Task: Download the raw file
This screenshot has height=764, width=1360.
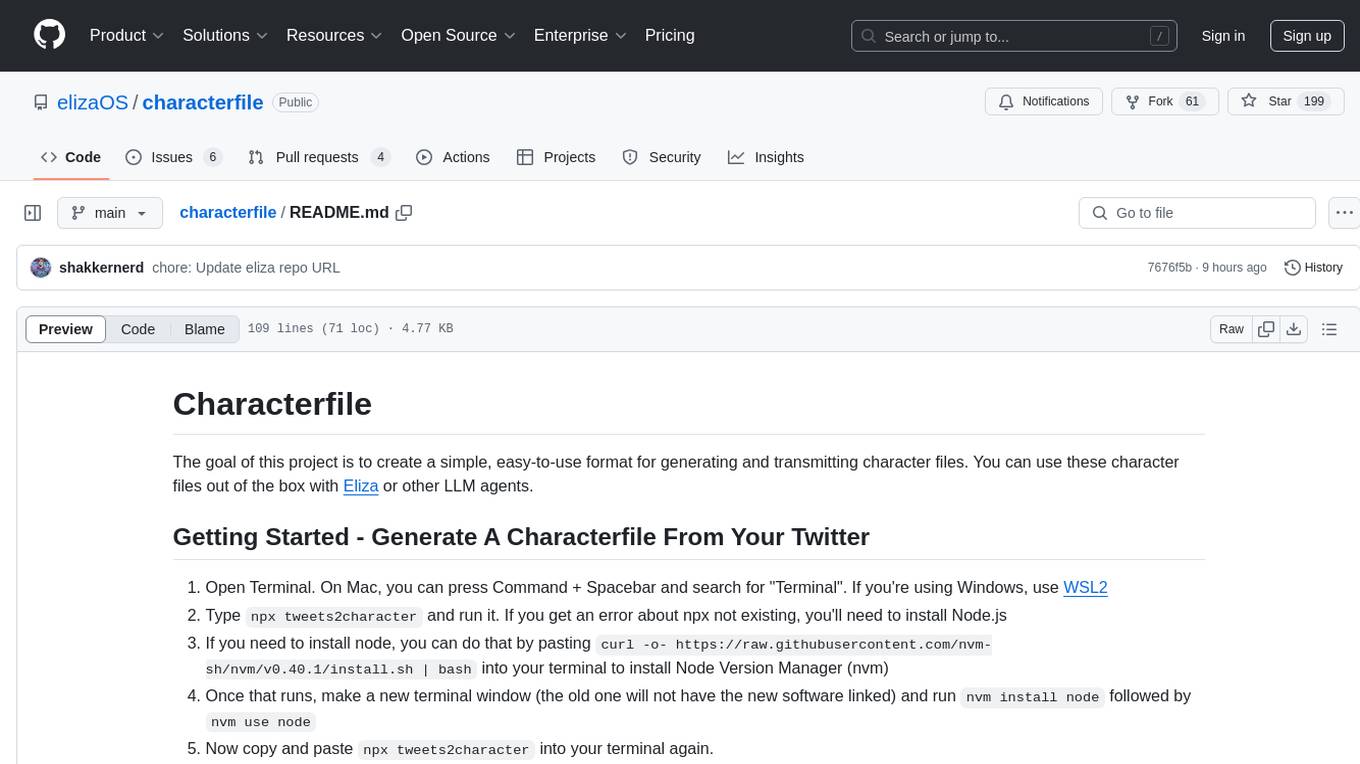Action: [x=1293, y=329]
